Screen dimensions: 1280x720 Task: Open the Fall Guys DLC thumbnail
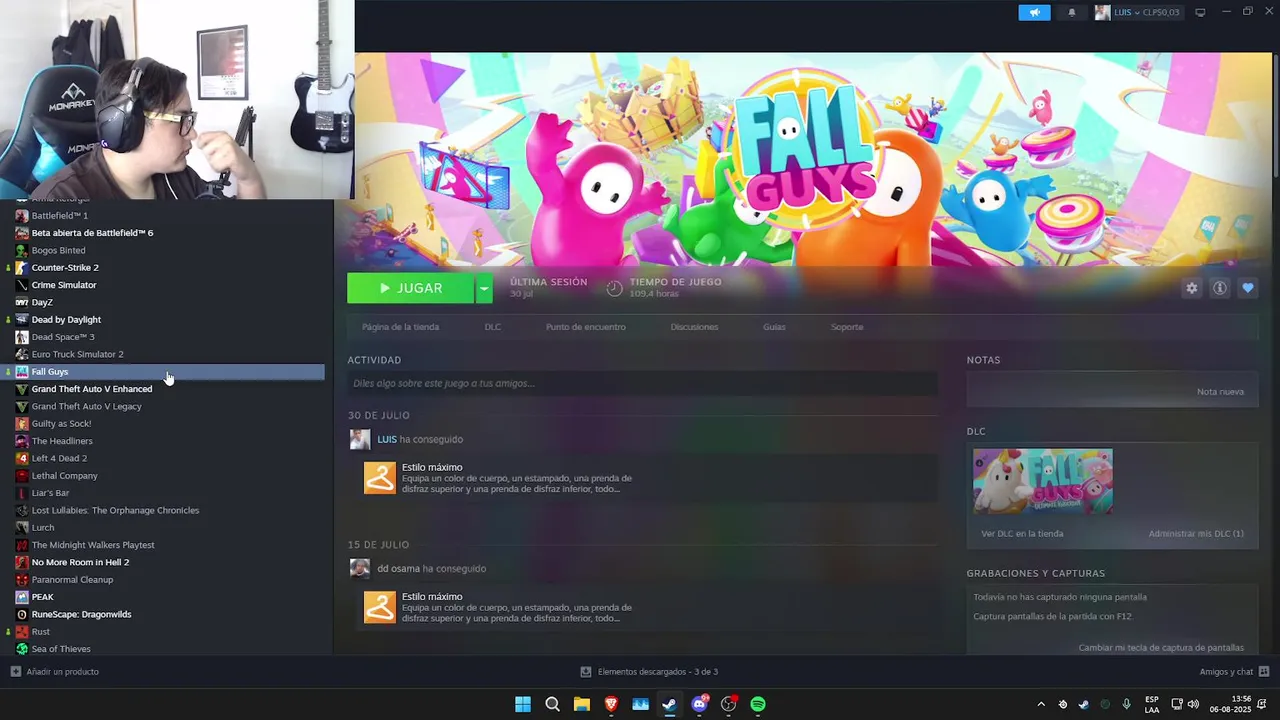(x=1042, y=481)
